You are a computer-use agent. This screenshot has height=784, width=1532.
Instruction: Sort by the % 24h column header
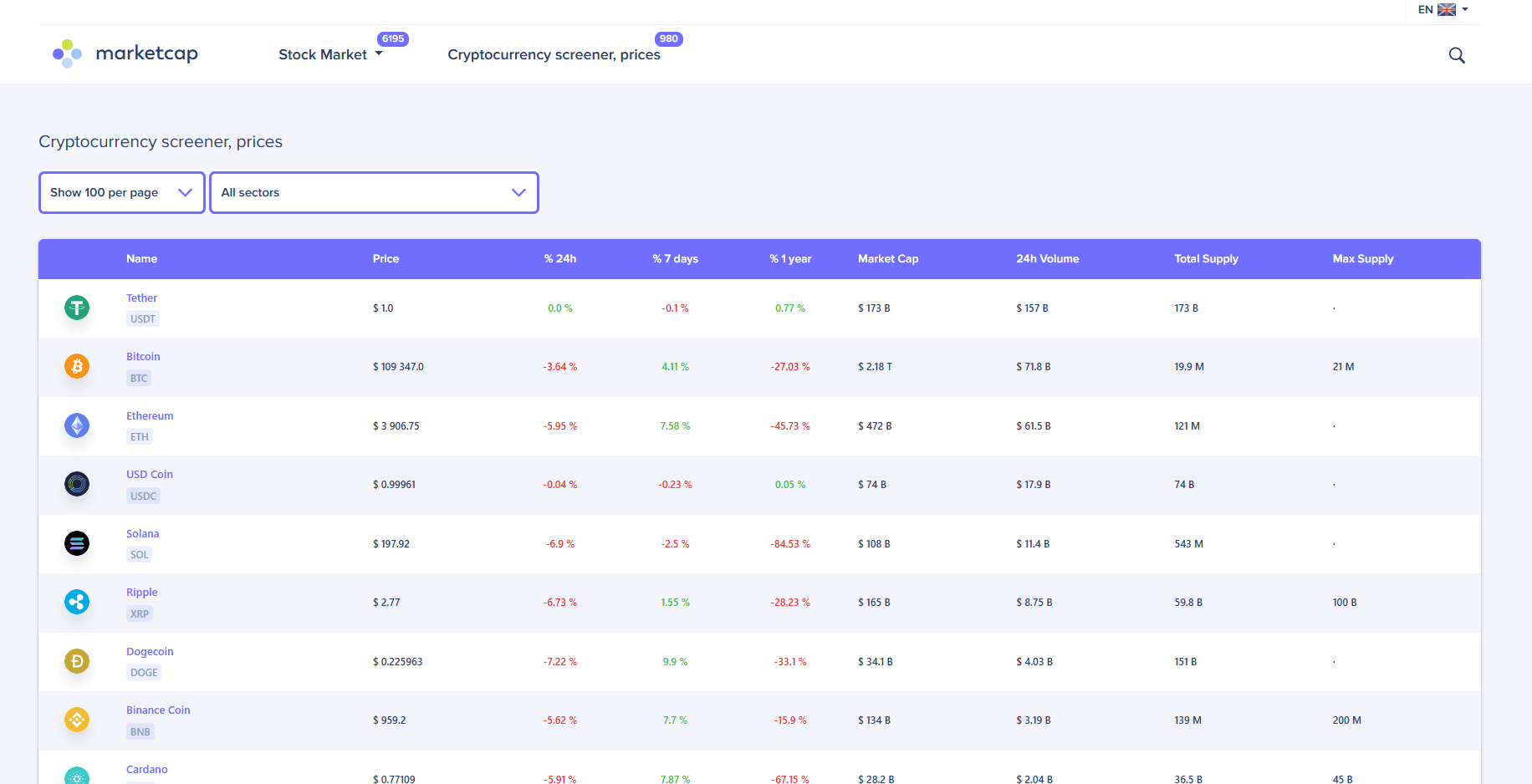560,259
